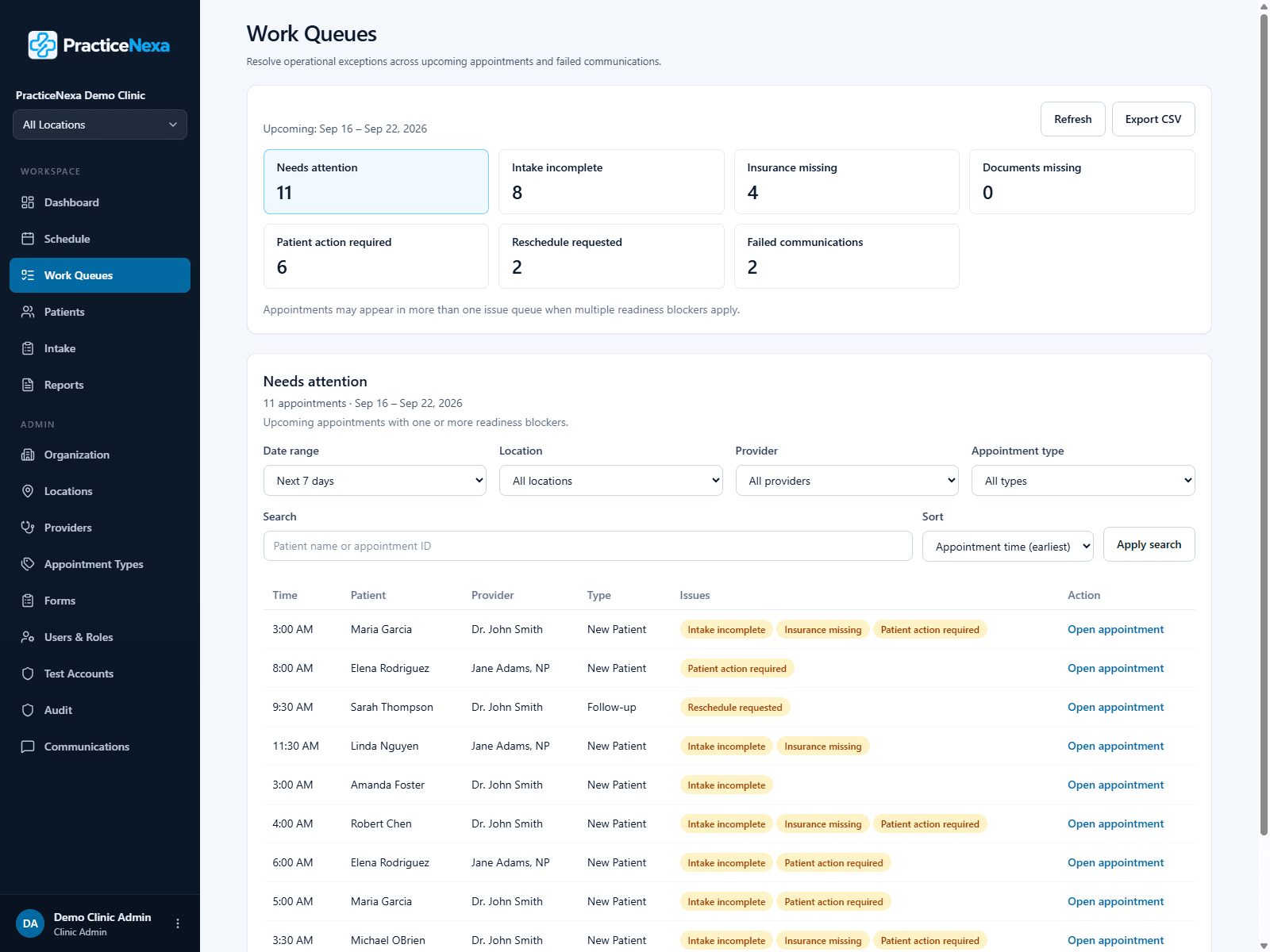The height and width of the screenshot is (952, 1270).
Task: Click the Forms clipboard icon
Action: [28, 601]
